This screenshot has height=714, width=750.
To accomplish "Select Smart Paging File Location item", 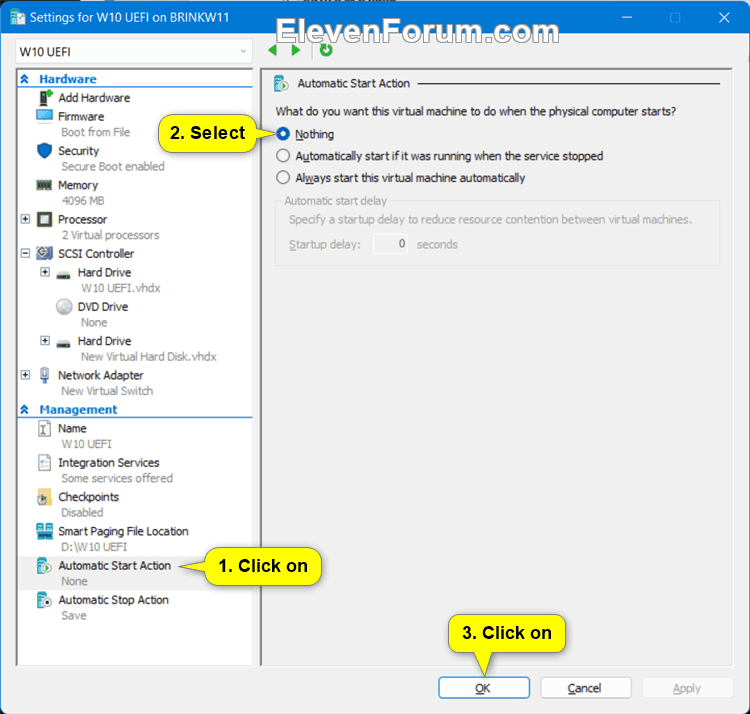I will pos(123,531).
